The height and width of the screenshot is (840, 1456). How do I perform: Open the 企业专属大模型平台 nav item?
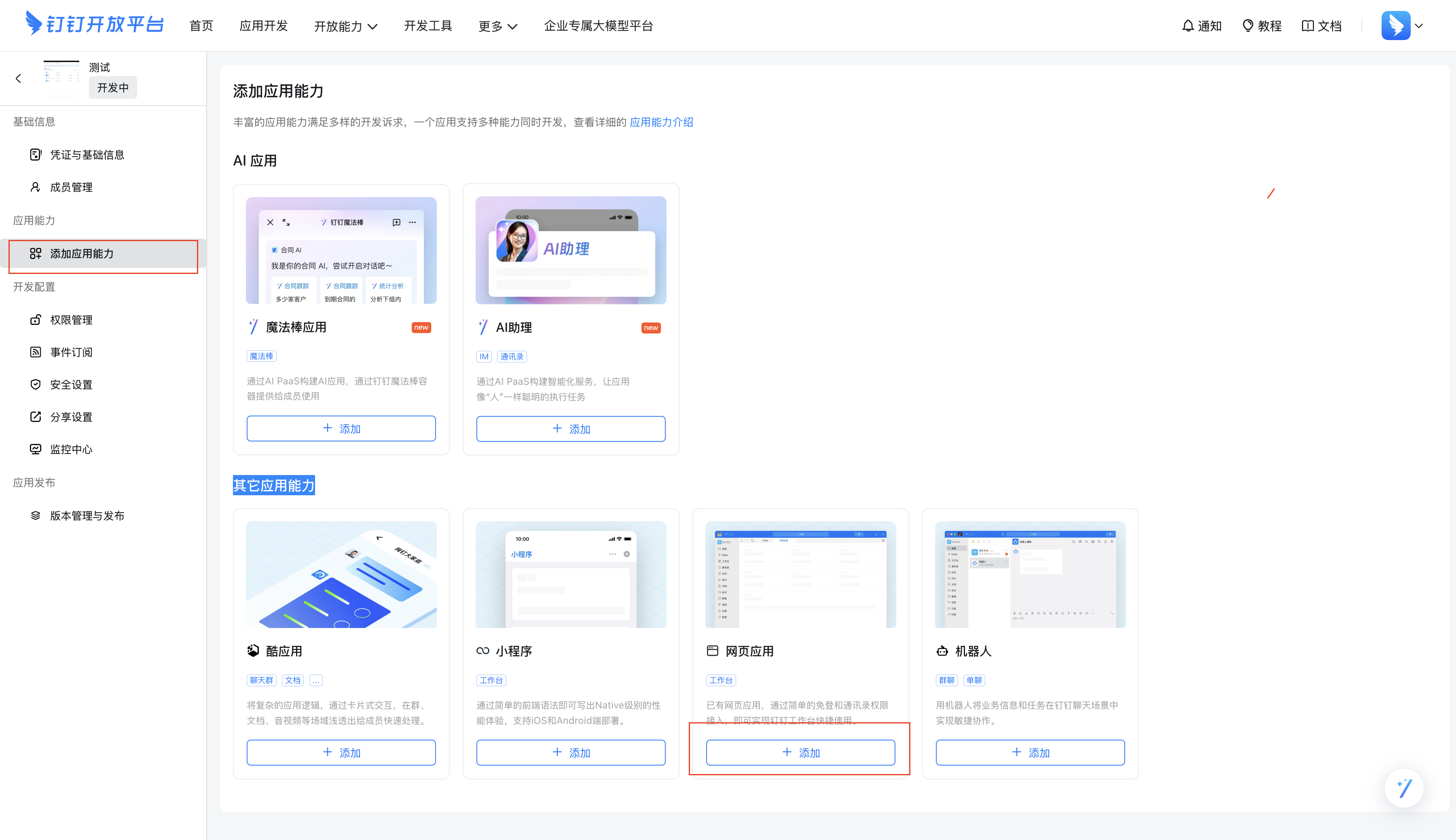pyautogui.click(x=599, y=26)
